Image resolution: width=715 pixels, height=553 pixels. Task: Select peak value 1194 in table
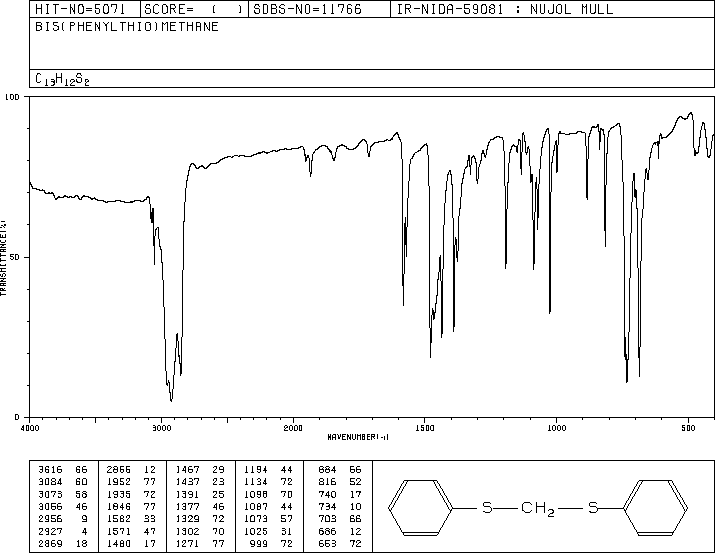click(x=256, y=470)
